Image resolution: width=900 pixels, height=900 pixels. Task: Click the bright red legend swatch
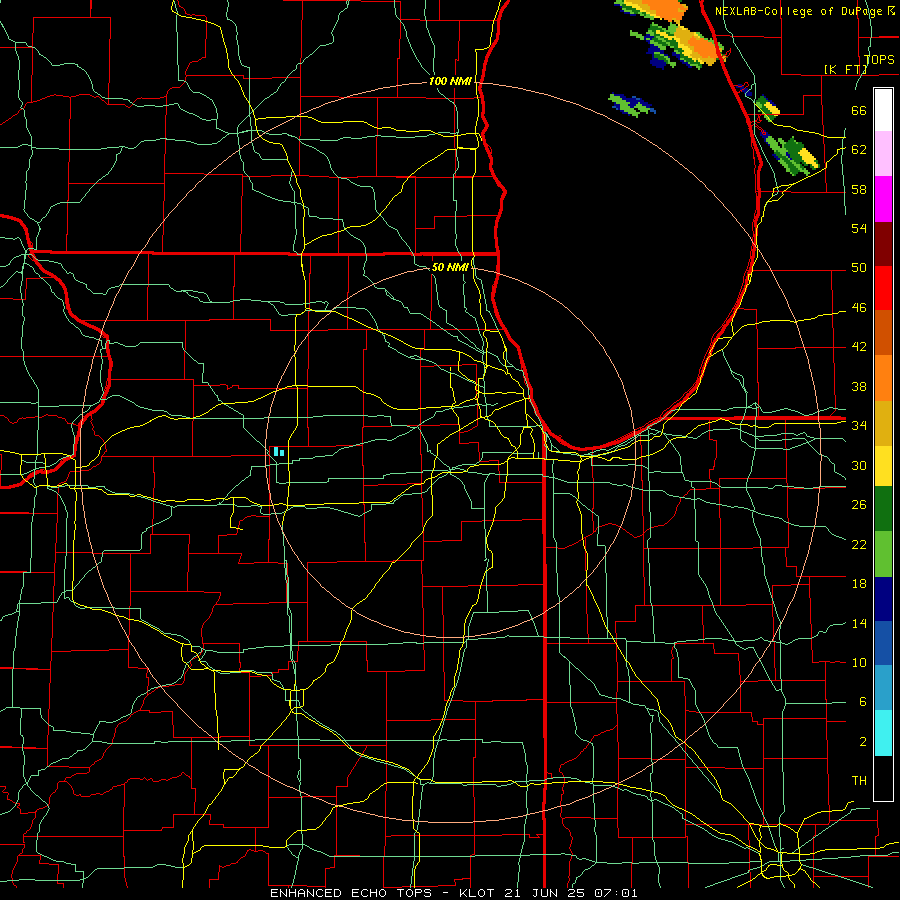pyautogui.click(x=883, y=288)
